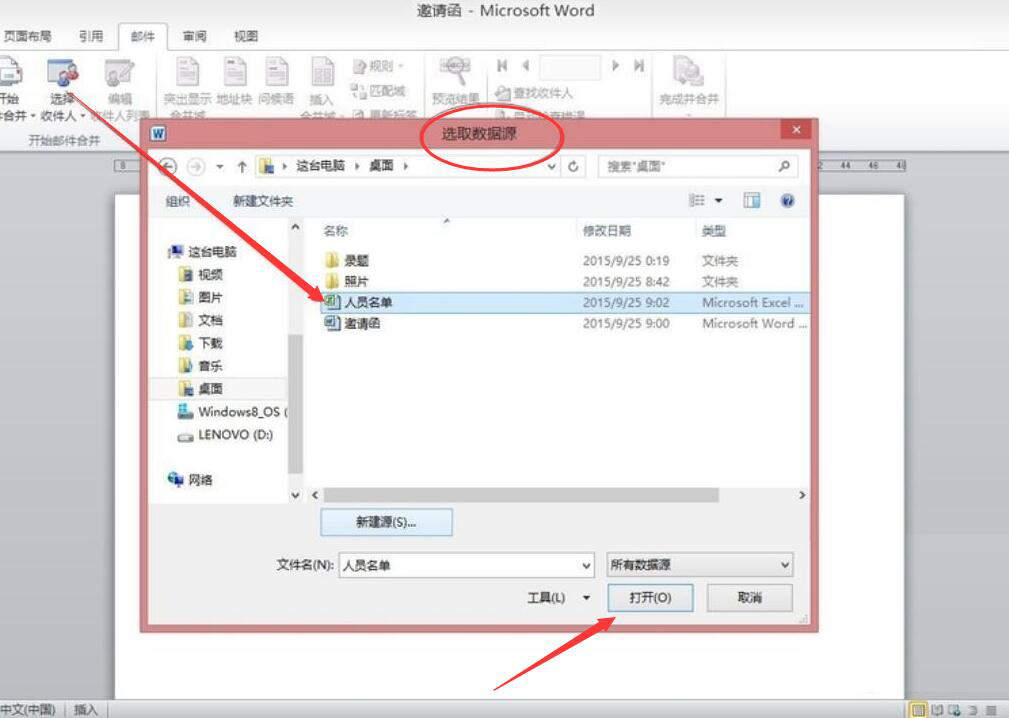
Task: Select LENOVO (D:) drive
Action: (225, 435)
